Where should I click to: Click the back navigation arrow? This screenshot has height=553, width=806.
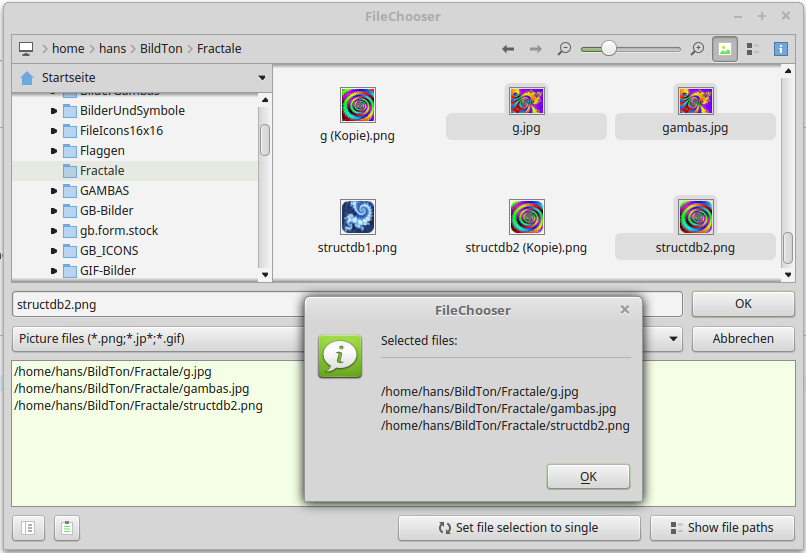click(x=508, y=49)
